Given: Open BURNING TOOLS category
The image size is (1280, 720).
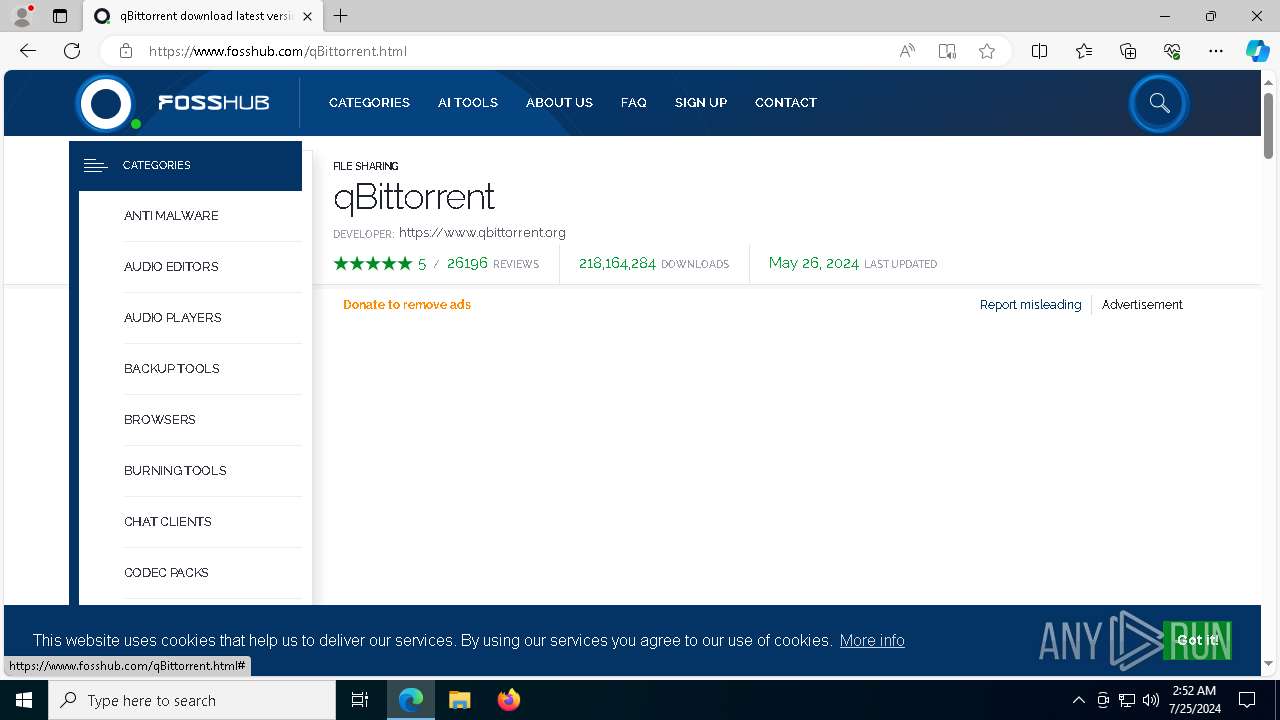Looking at the screenshot, I should [x=175, y=471].
